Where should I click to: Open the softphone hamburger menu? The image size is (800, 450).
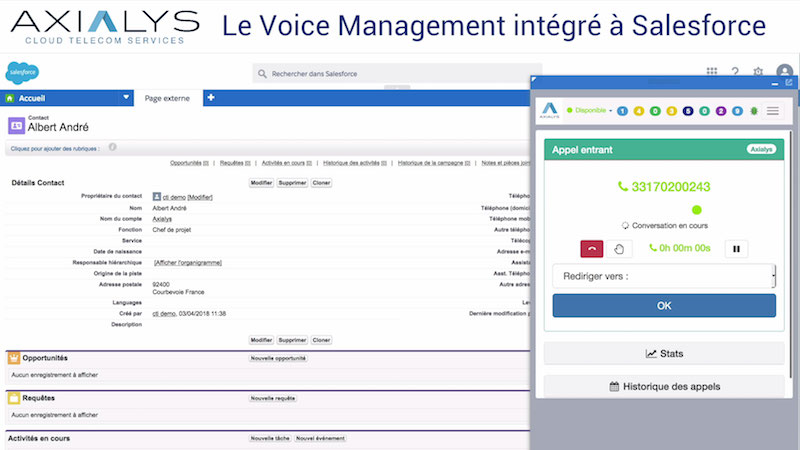[x=772, y=111]
